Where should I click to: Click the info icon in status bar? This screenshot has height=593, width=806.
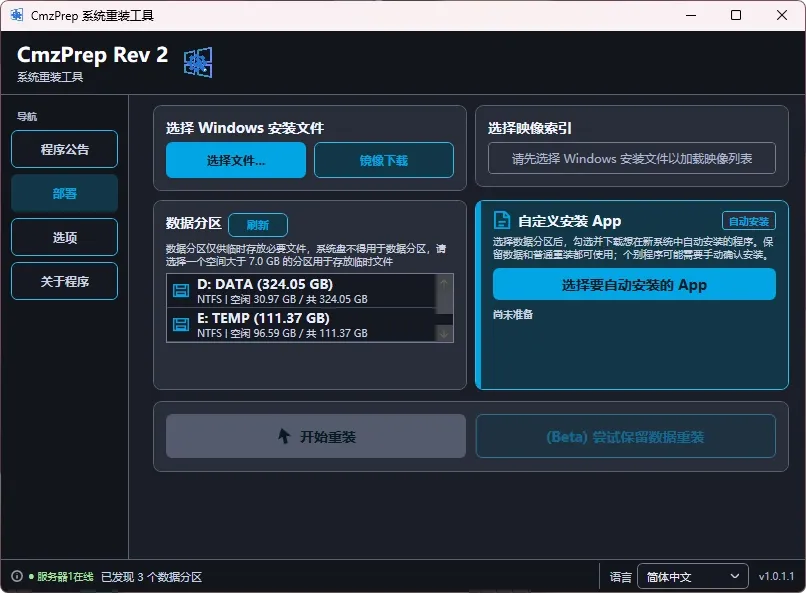(17, 576)
